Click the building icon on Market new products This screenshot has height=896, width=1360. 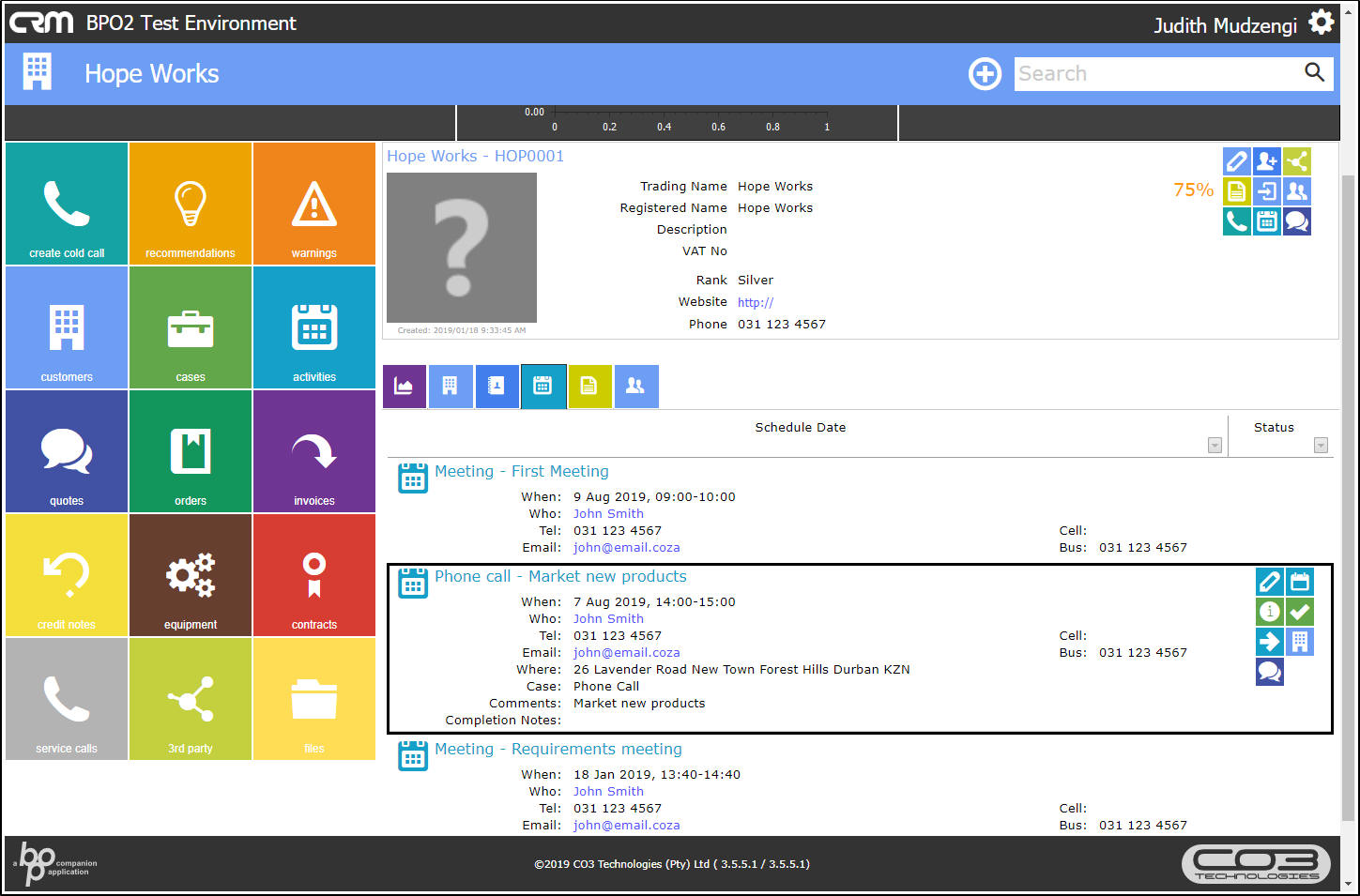1300,642
